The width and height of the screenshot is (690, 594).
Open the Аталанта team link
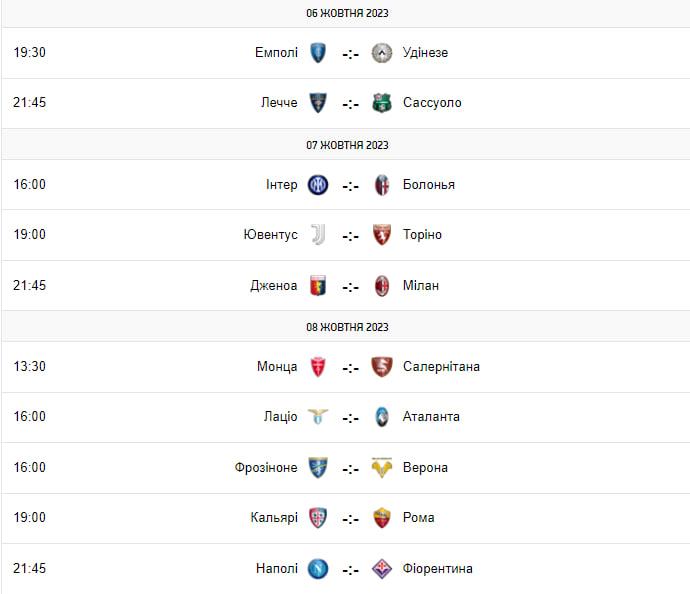(431, 416)
